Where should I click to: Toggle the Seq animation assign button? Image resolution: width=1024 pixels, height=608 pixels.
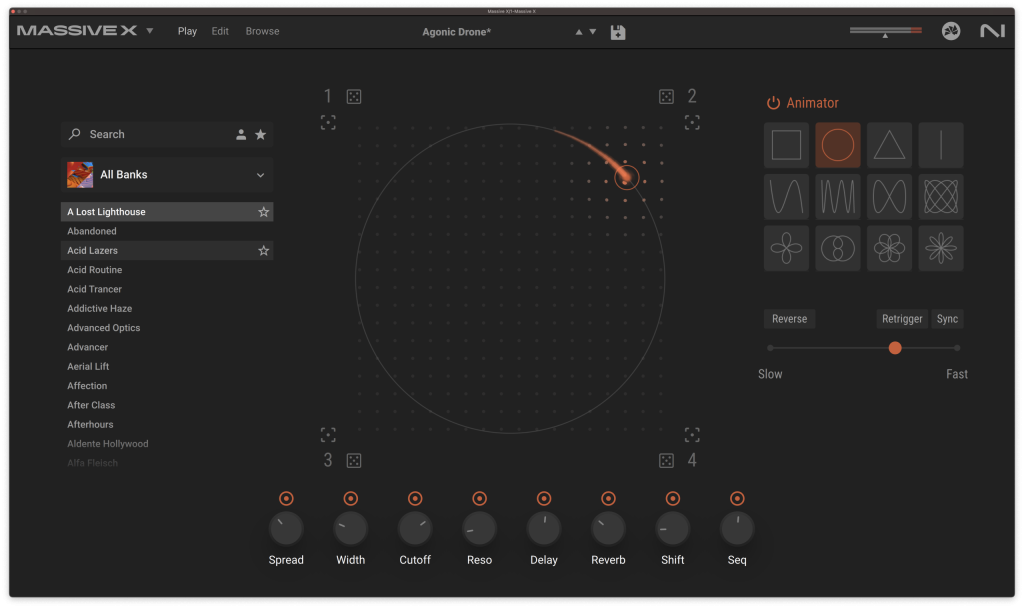coord(737,498)
